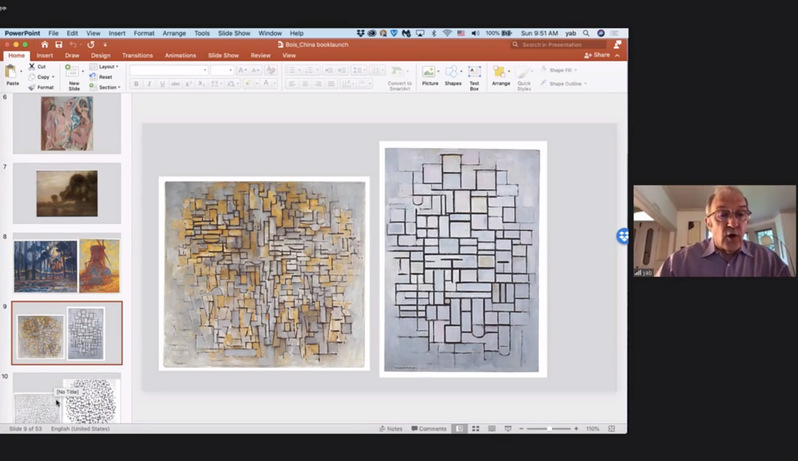The width and height of the screenshot is (798, 461).
Task: Insert a Text Box
Action: coord(474,73)
